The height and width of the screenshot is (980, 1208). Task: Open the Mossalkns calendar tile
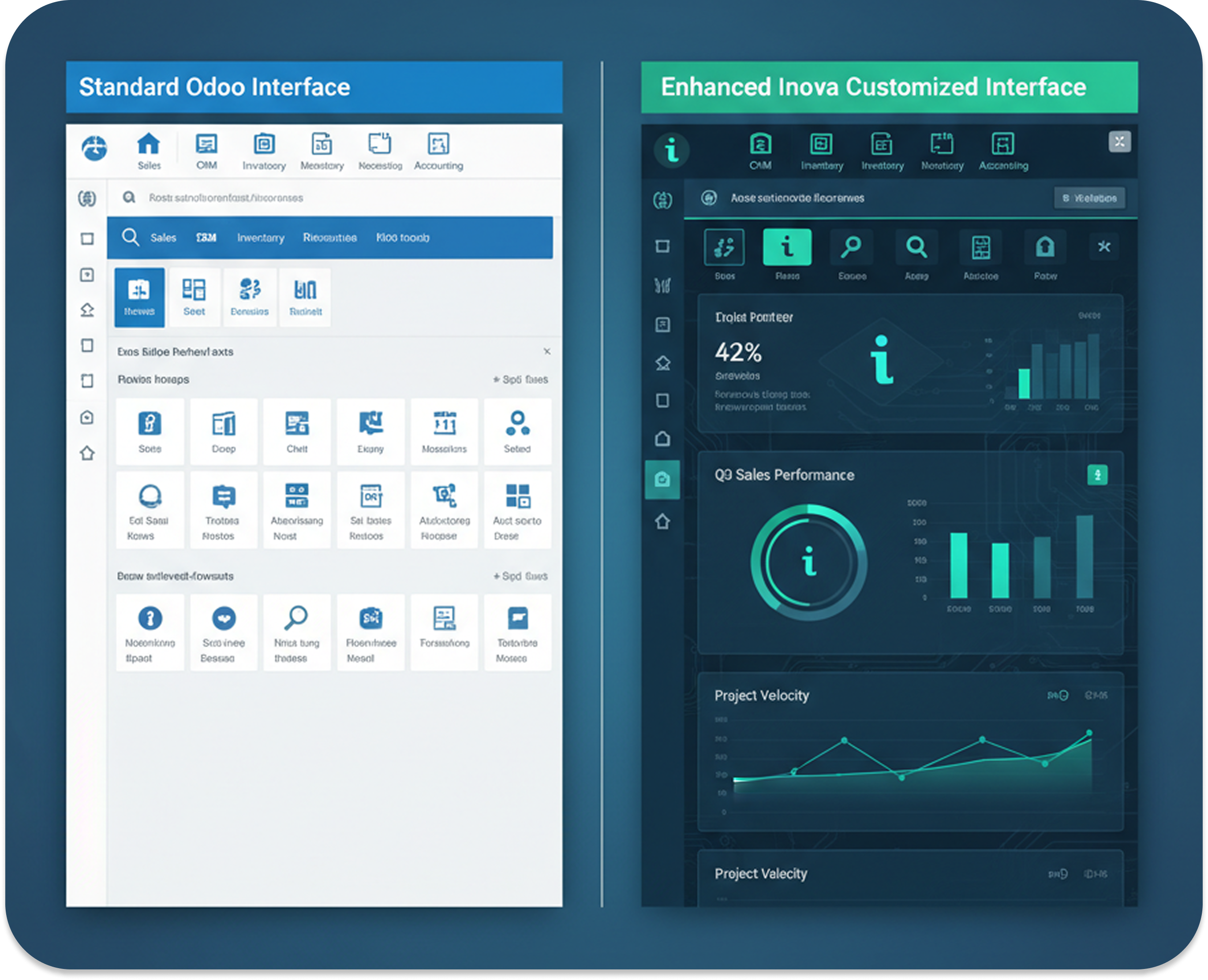(444, 431)
